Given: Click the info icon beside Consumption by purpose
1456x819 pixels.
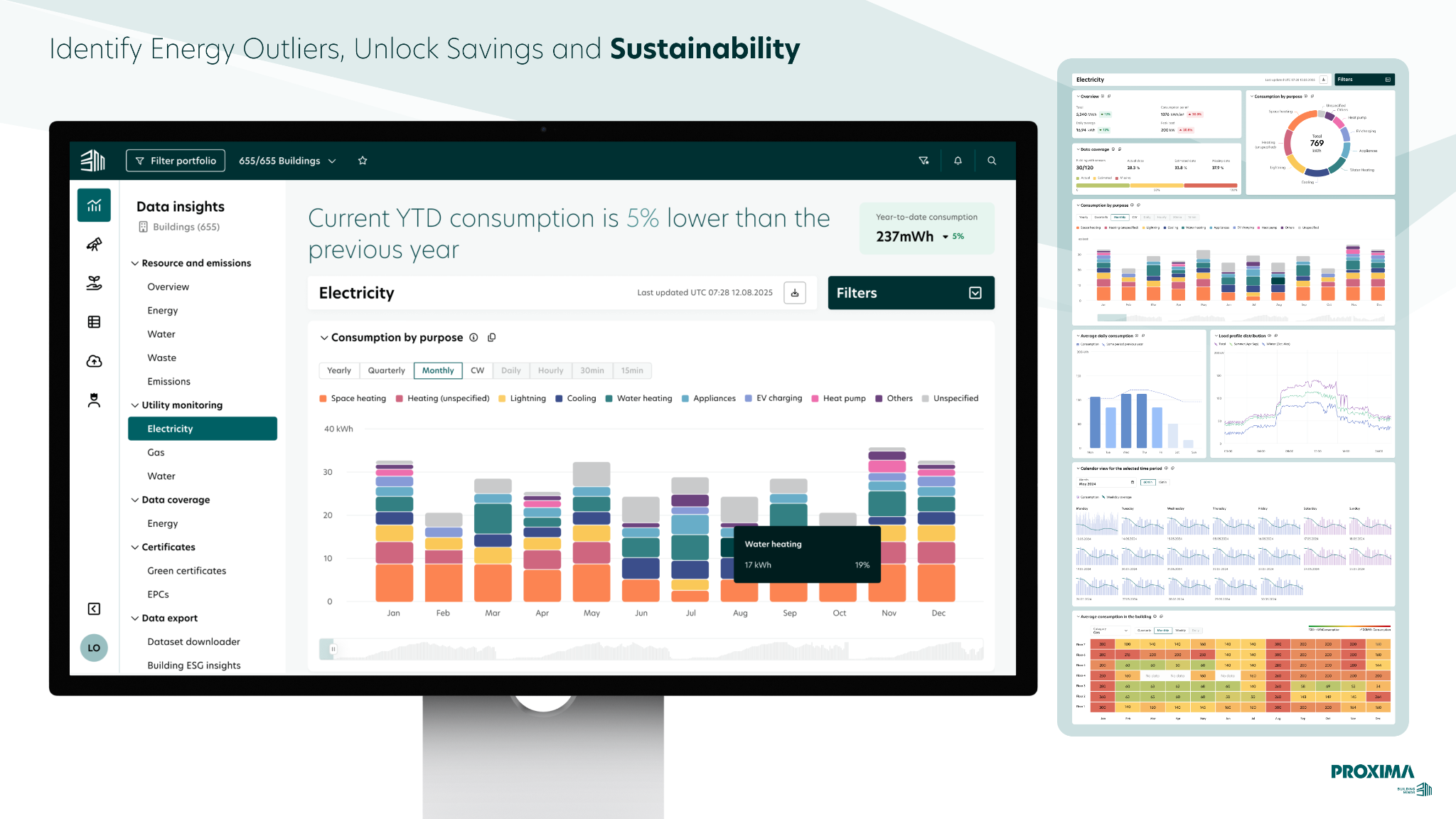Looking at the screenshot, I should (x=473, y=338).
